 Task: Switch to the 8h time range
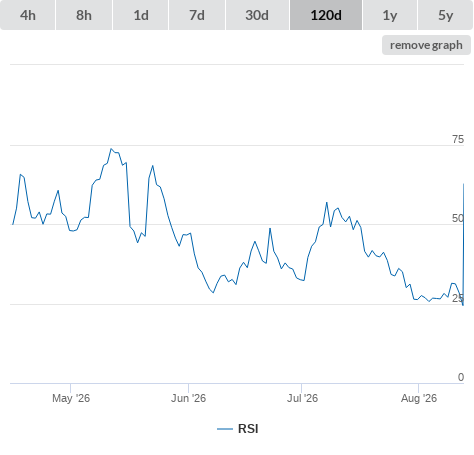click(84, 15)
